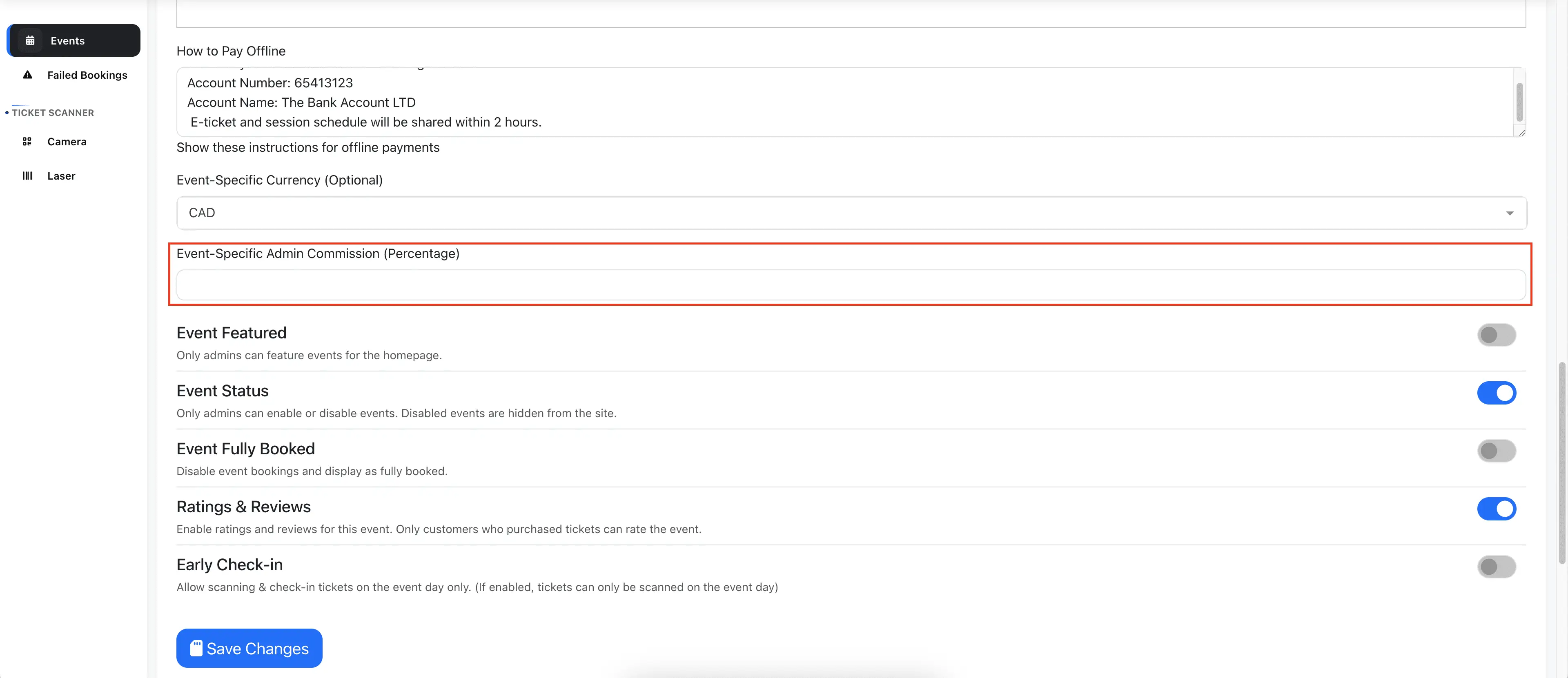This screenshot has height=678, width=1568.
Task: Open the Laser scanner menu item
Action: pyautogui.click(x=61, y=176)
